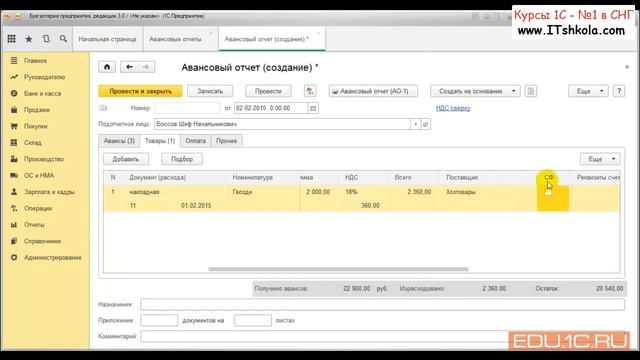Open help question mark button
The image size is (640, 360).
619,91
